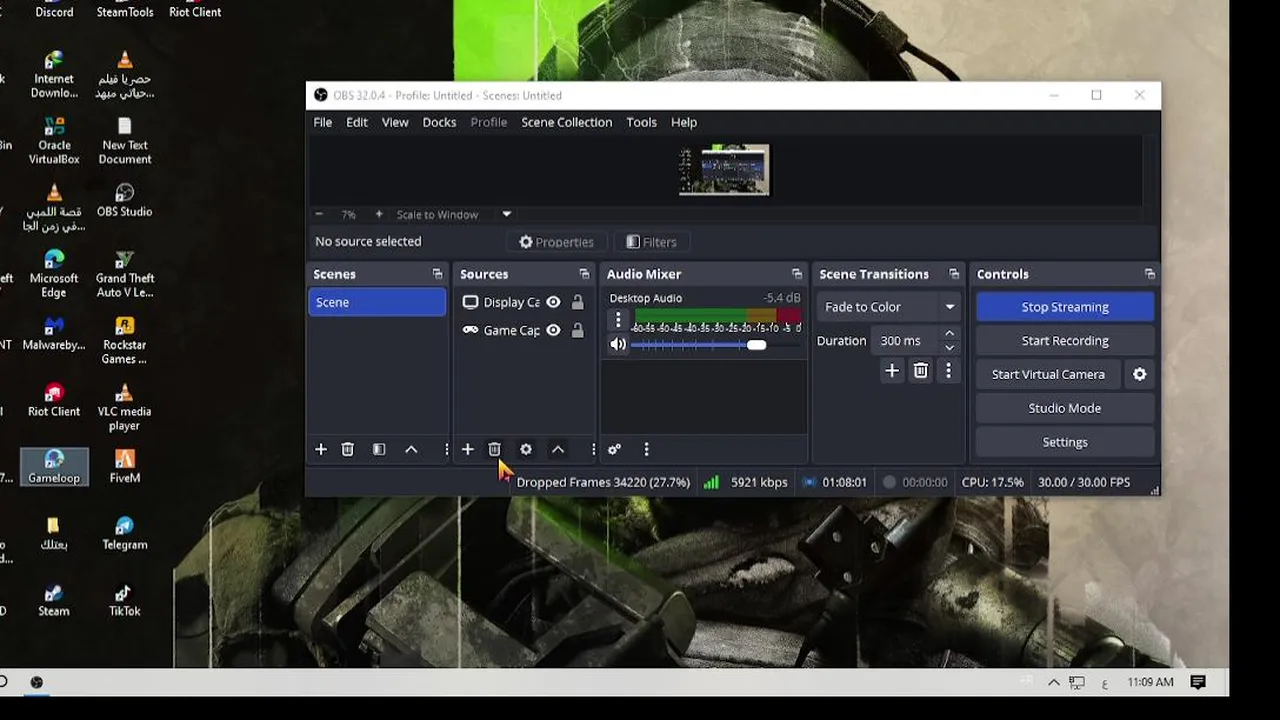The width and height of the screenshot is (1280, 720).
Task: Open scene filters from the Scenes toolbar
Action: click(379, 450)
